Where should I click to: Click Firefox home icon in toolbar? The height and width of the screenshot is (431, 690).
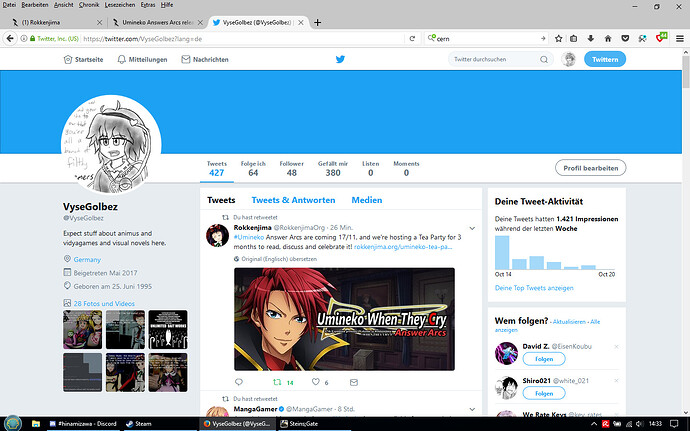click(608, 39)
